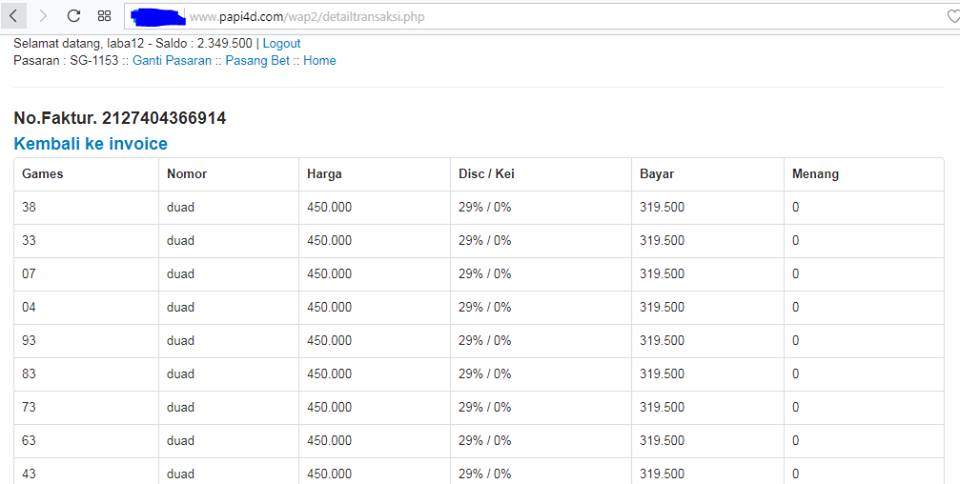This screenshot has width=960, height=484.
Task: Click the Disc / Kei column header
Action: point(486,174)
